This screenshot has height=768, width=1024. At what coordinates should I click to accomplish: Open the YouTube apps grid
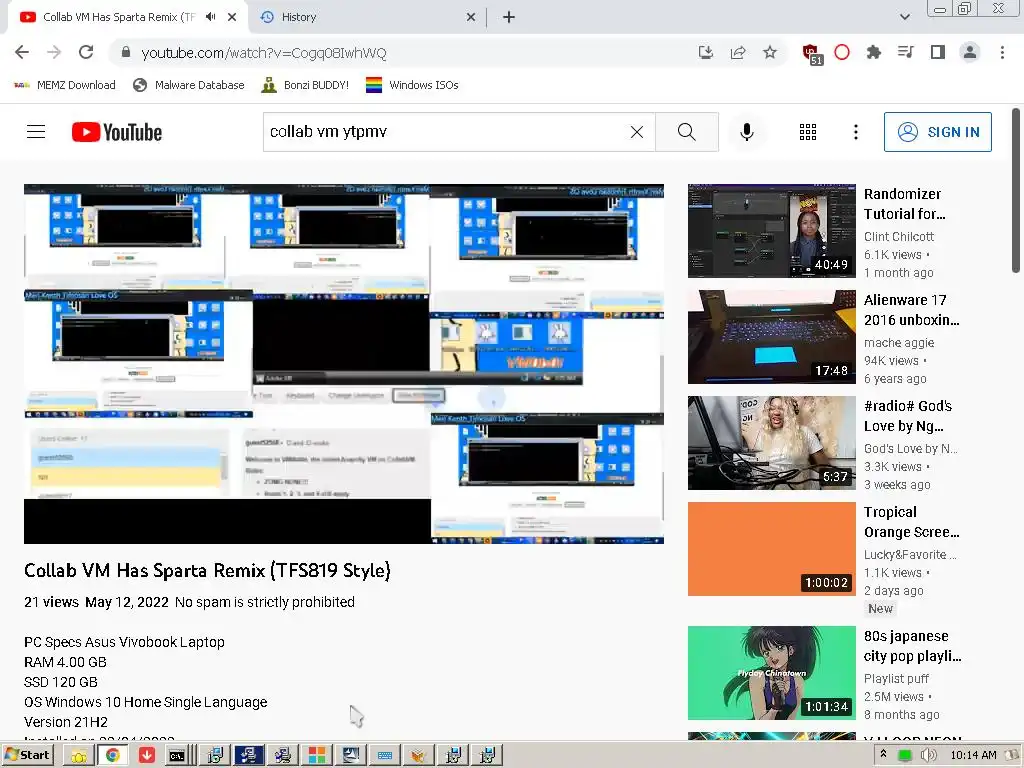coord(808,132)
